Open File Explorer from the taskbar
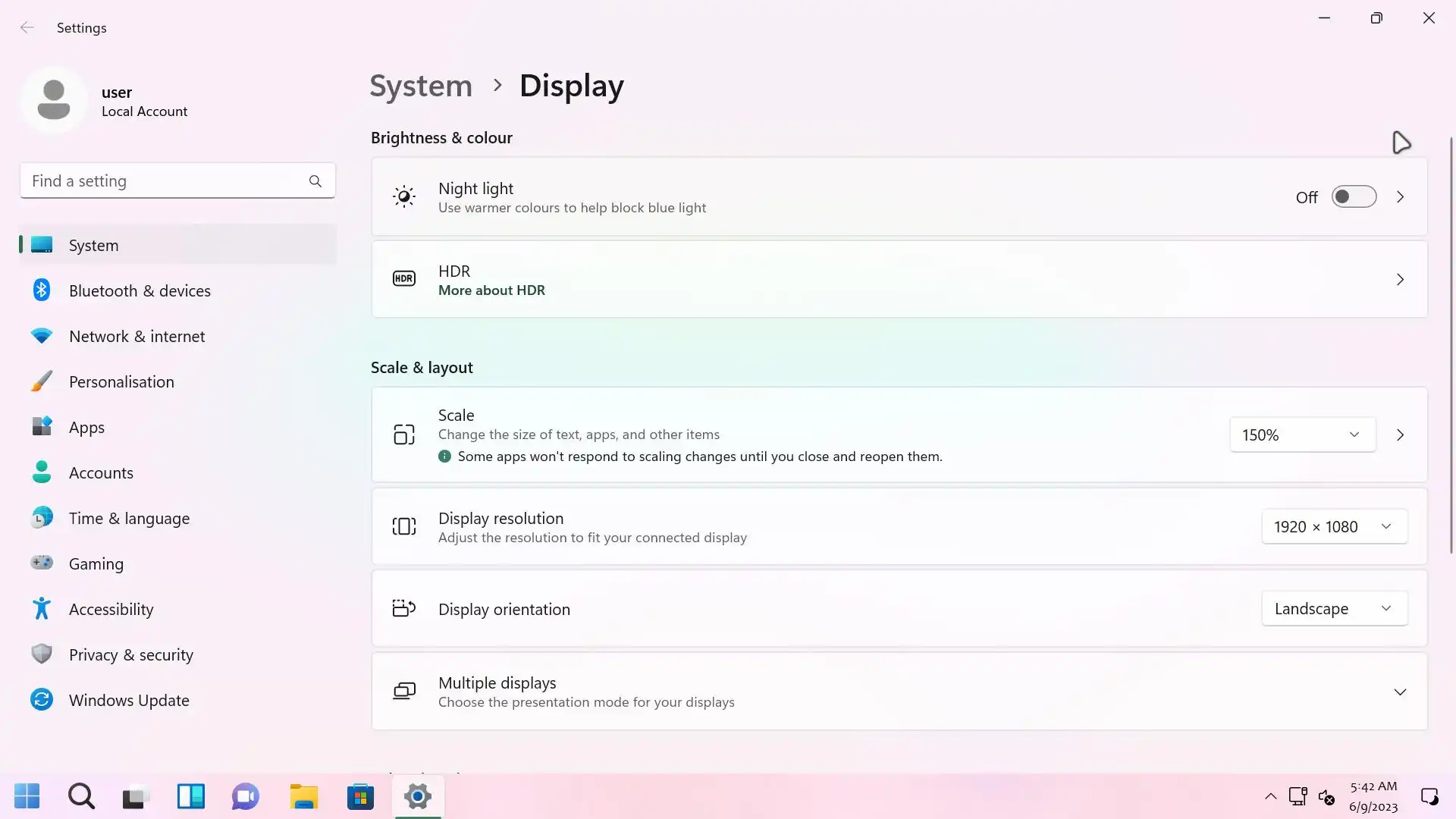The width and height of the screenshot is (1456, 819). tap(303, 796)
